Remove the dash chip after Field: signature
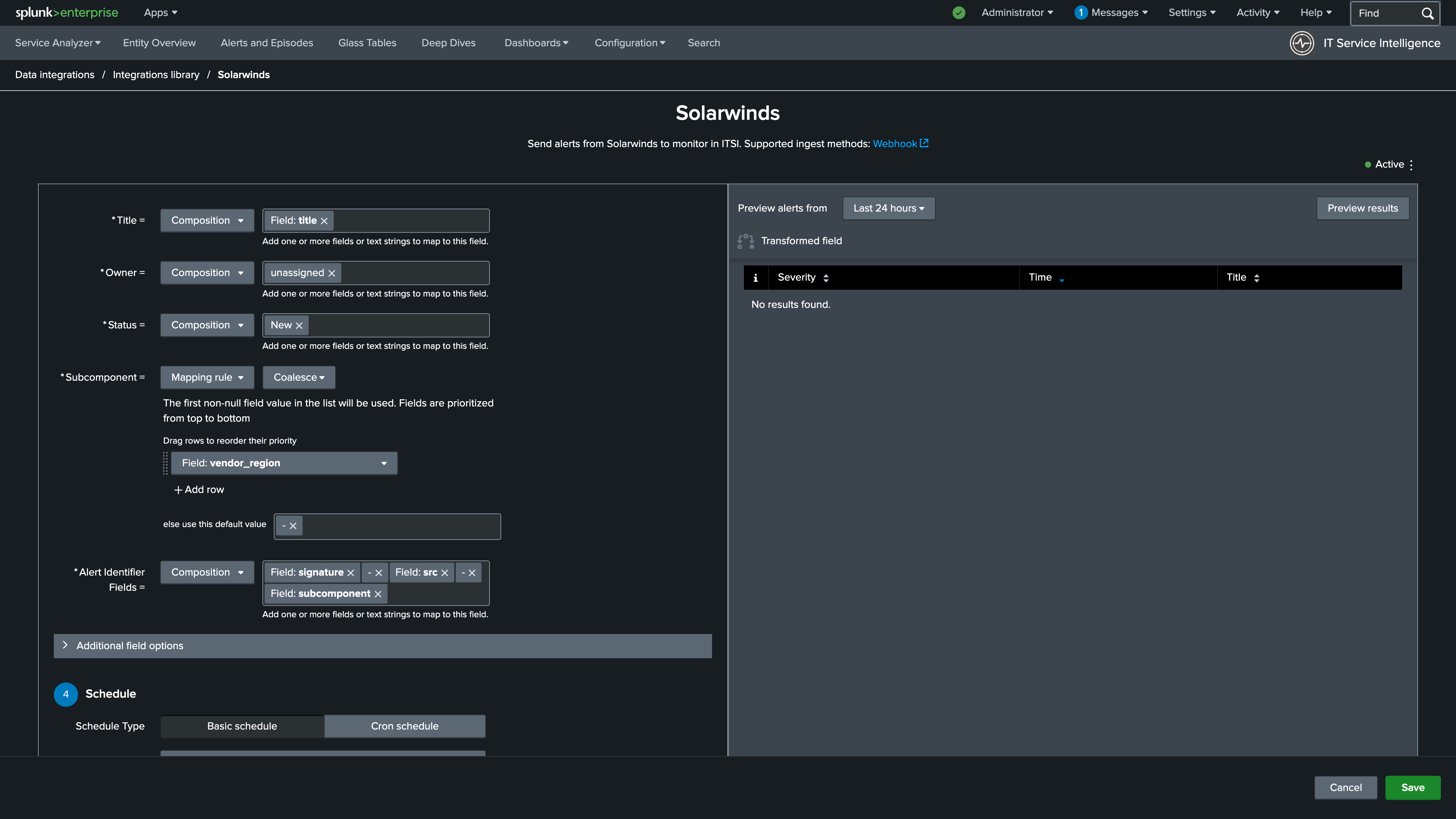The image size is (1456, 819). (379, 573)
